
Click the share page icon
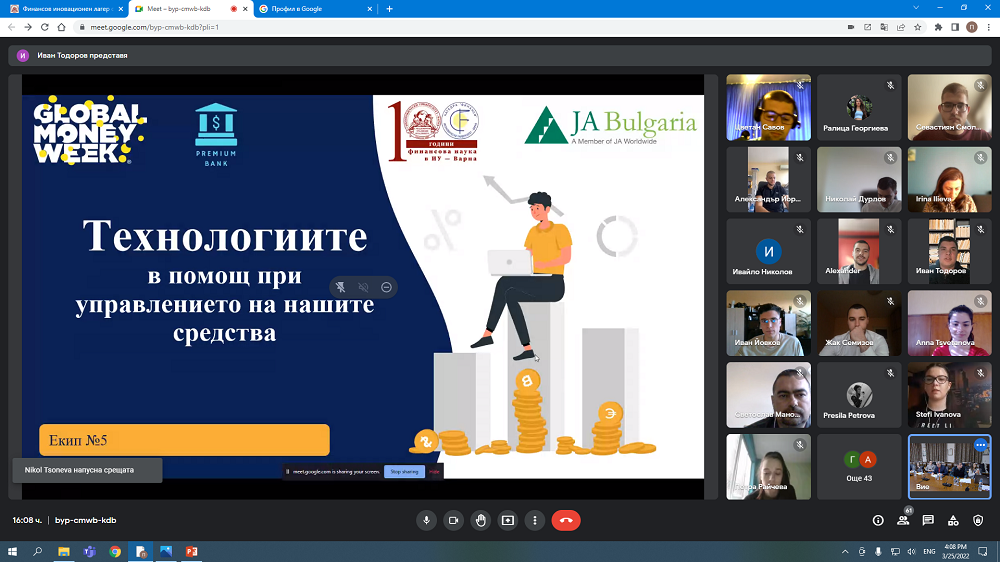pyautogui.click(x=901, y=27)
